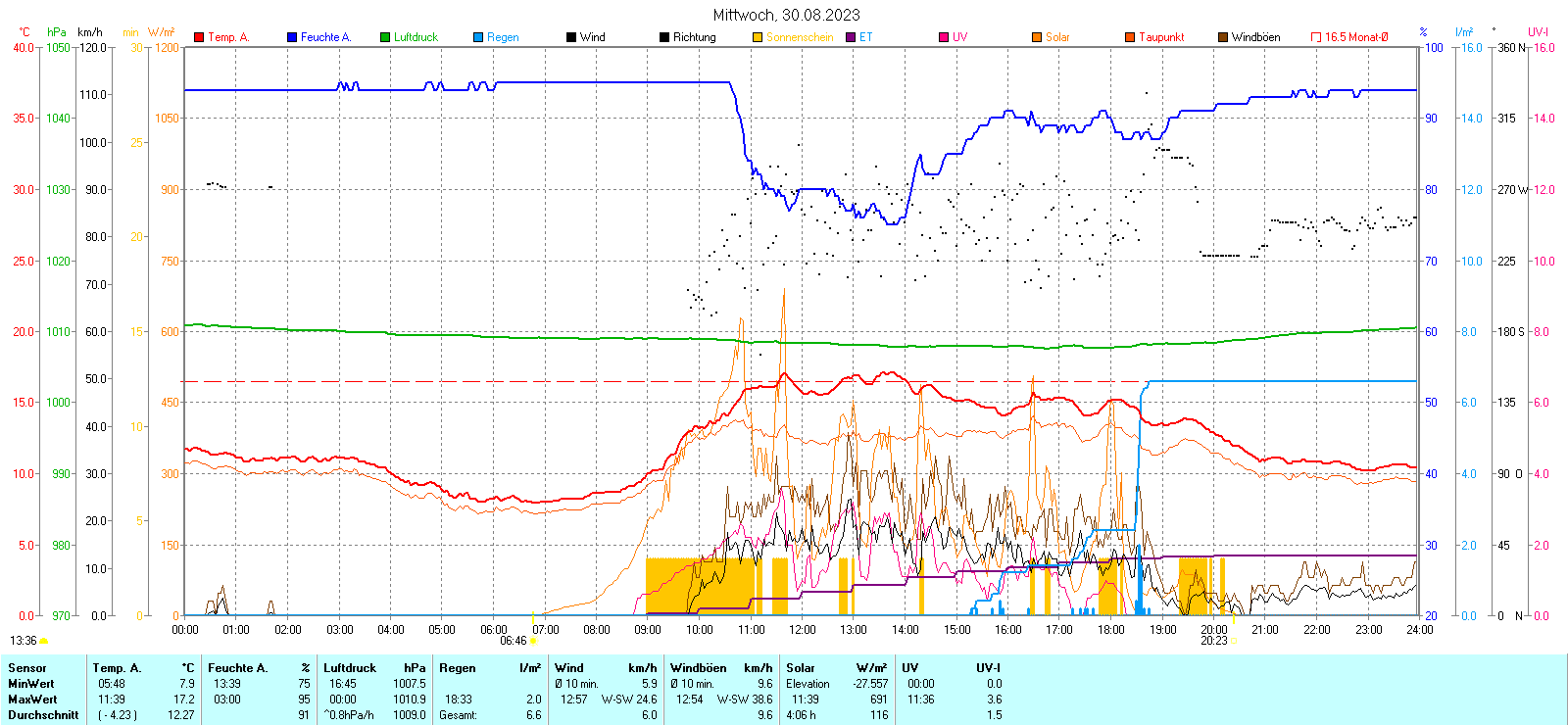Viewport: 1568px width, 725px height.
Task: Click the green Luftdruck legend square
Action: tap(385, 37)
